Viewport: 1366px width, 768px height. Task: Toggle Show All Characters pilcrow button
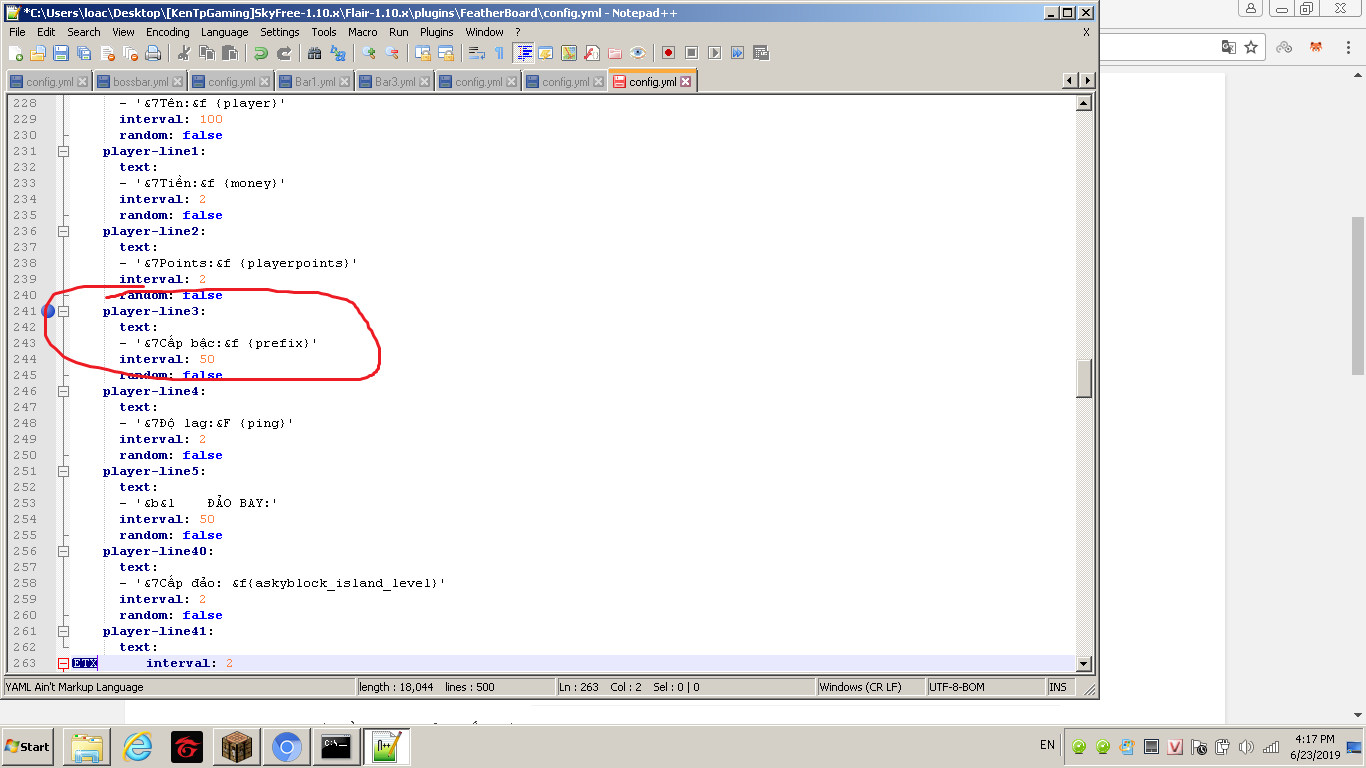pyautogui.click(x=499, y=53)
